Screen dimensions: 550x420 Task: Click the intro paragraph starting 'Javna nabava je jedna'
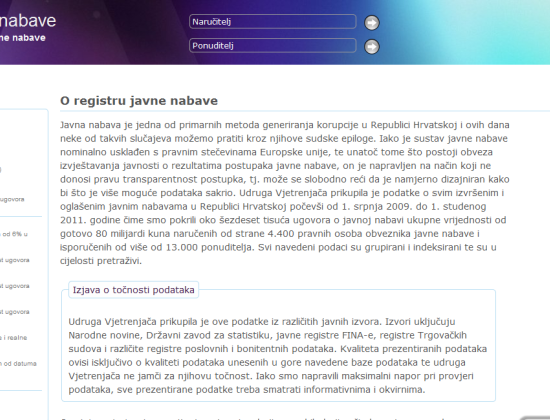(284, 193)
